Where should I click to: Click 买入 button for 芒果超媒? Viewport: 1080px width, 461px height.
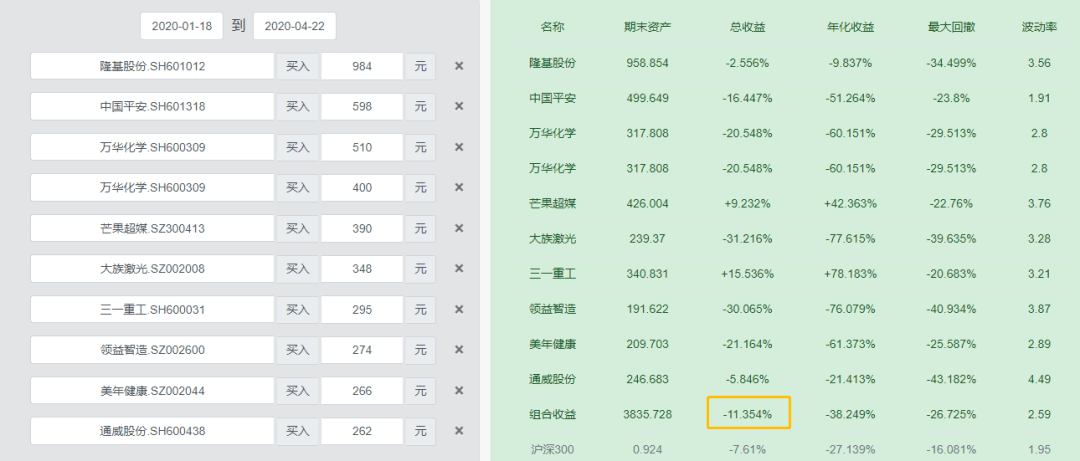click(298, 228)
